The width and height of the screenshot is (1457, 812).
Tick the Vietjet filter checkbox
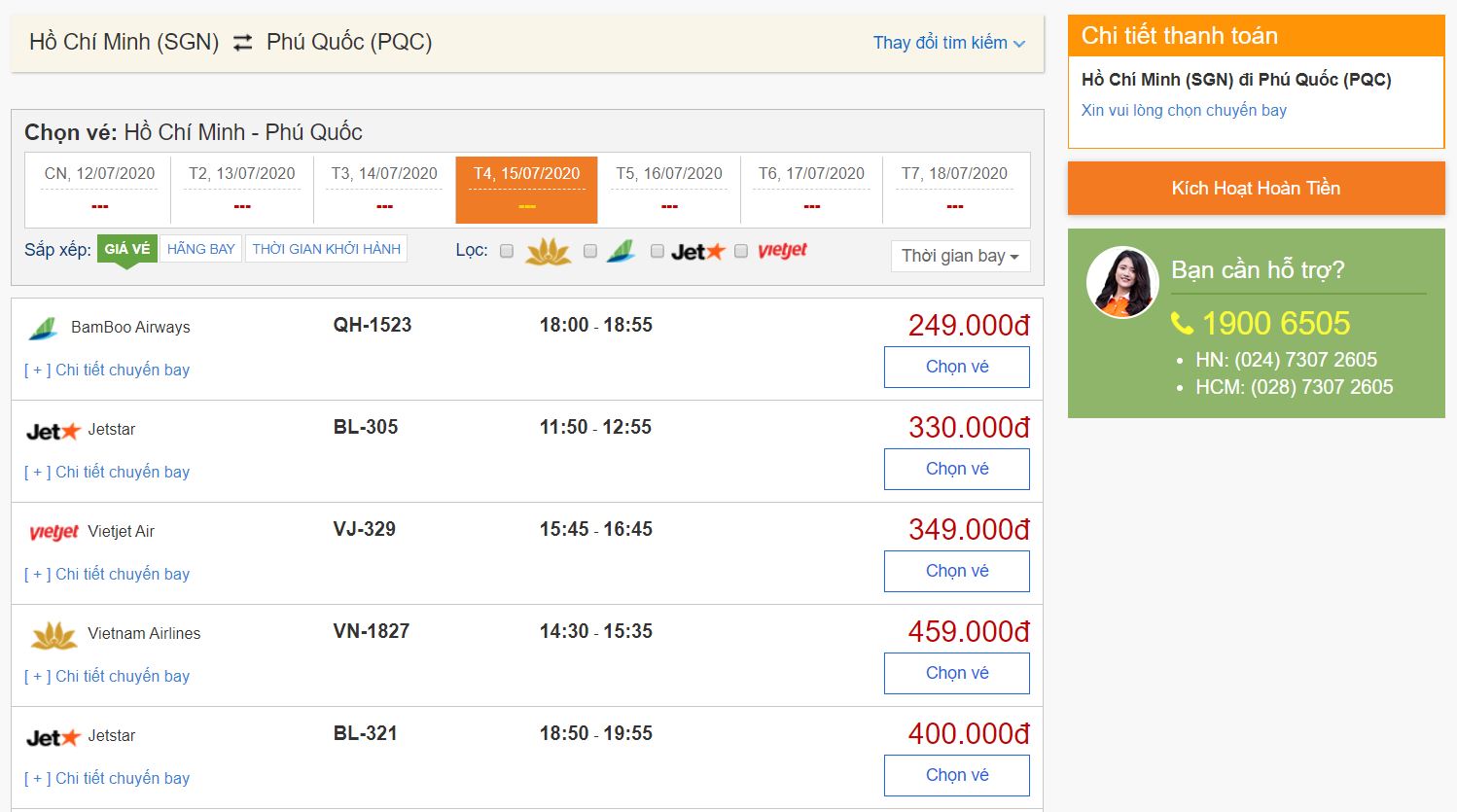tap(741, 251)
